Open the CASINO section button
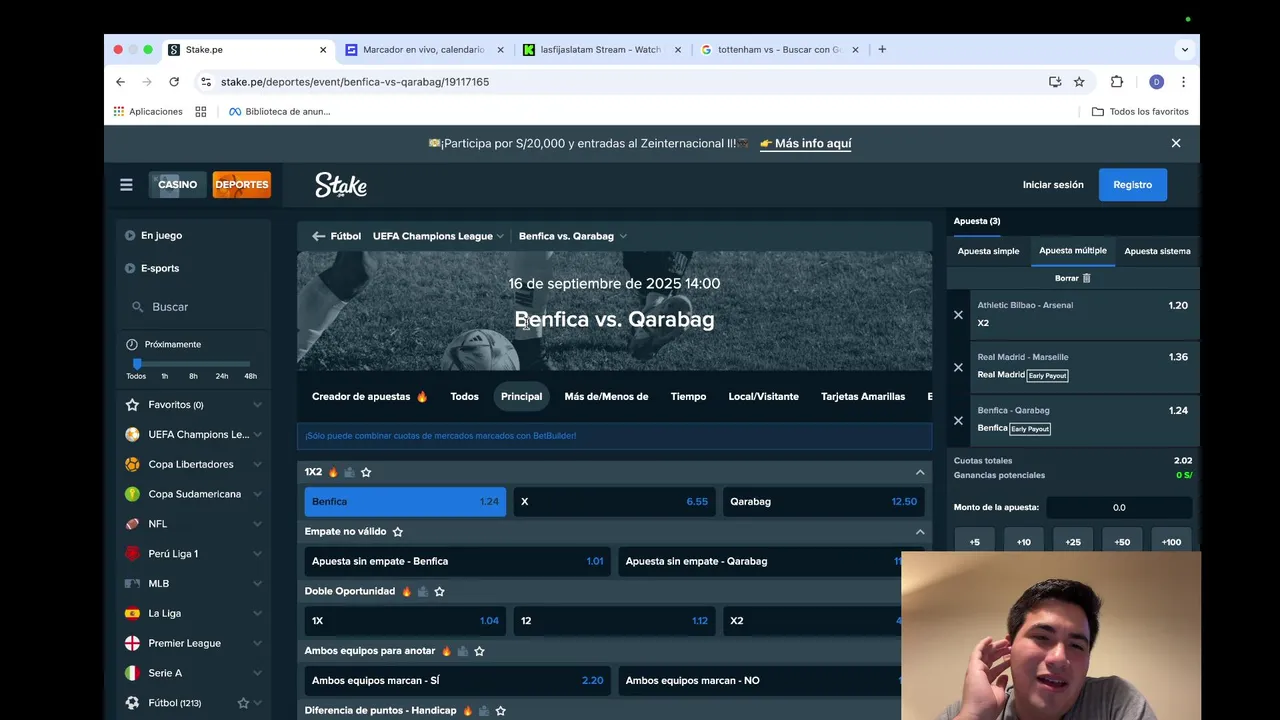Image resolution: width=1280 pixels, height=720 pixels. point(177,185)
